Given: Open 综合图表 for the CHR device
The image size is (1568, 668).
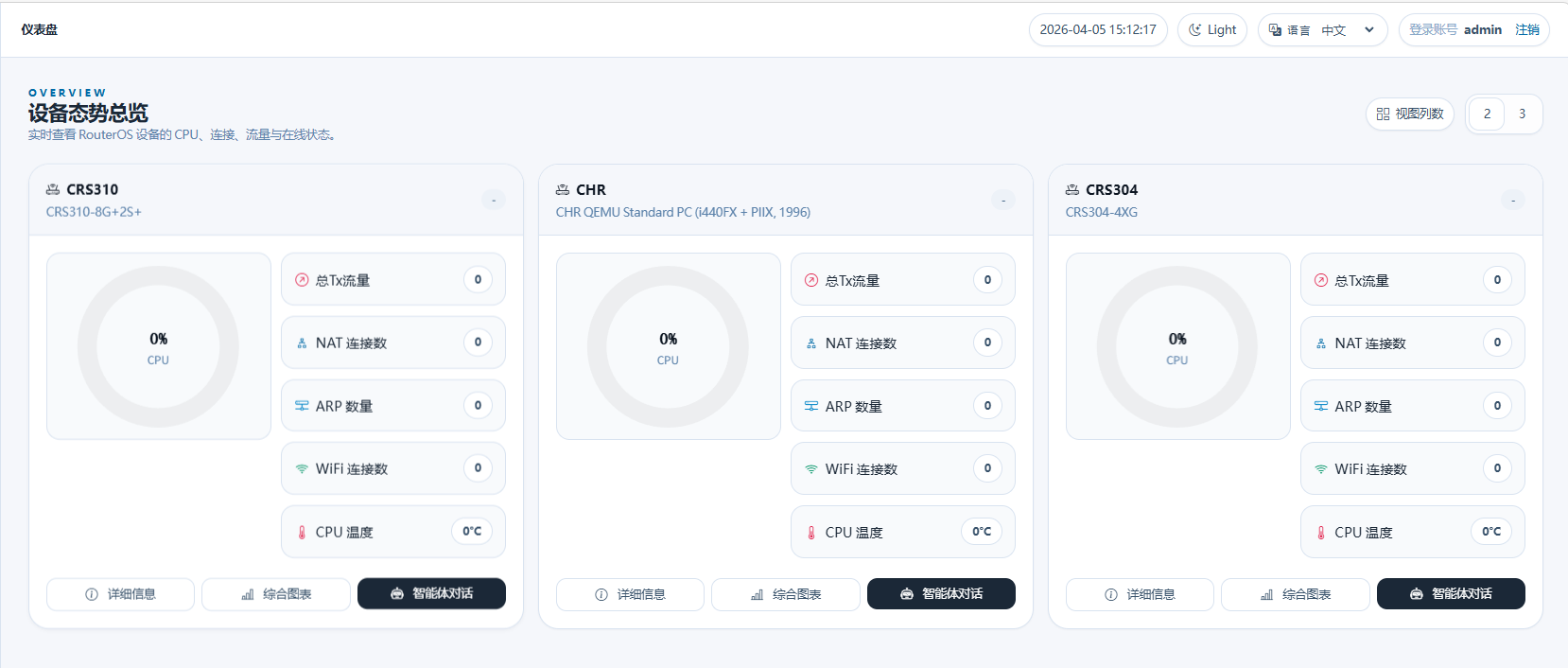Looking at the screenshot, I should click(x=785, y=594).
